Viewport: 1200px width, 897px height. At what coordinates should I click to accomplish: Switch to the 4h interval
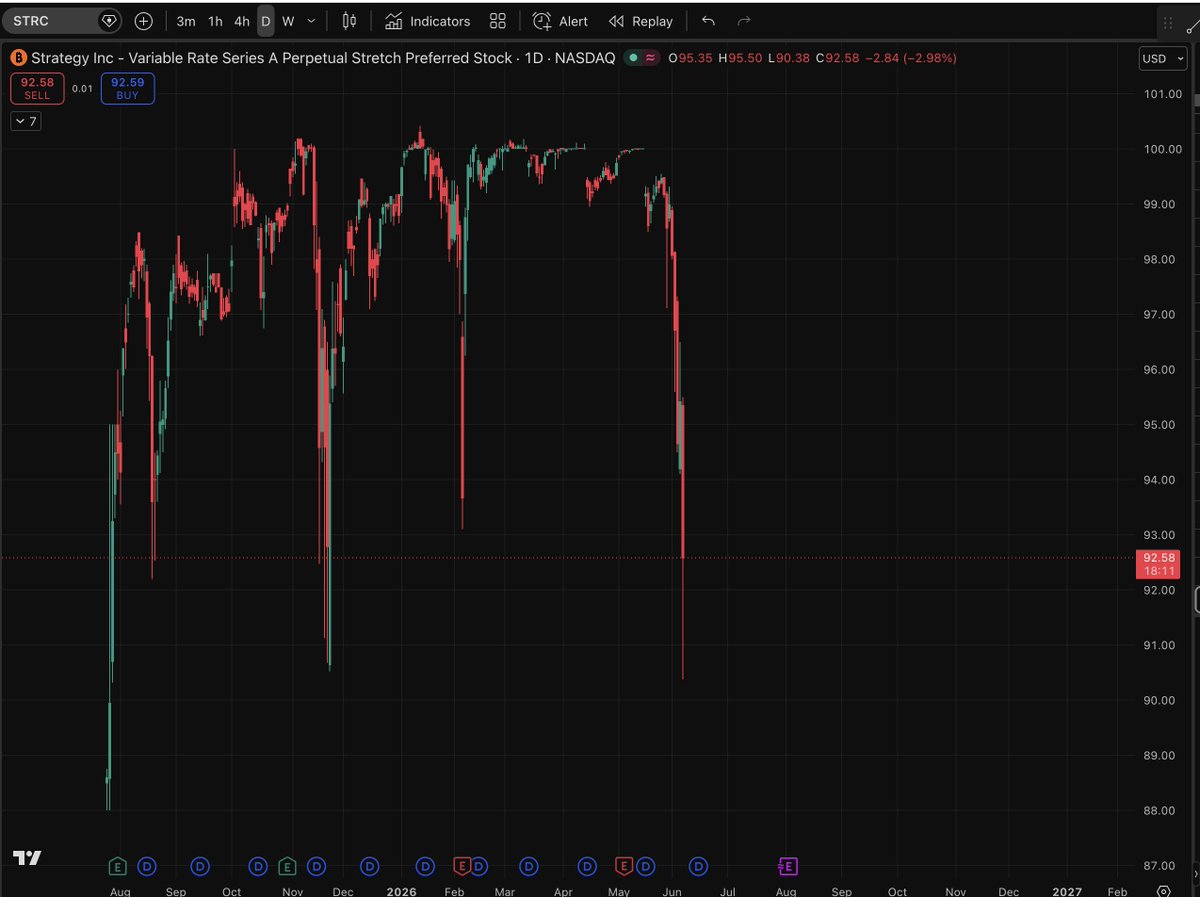(242, 21)
